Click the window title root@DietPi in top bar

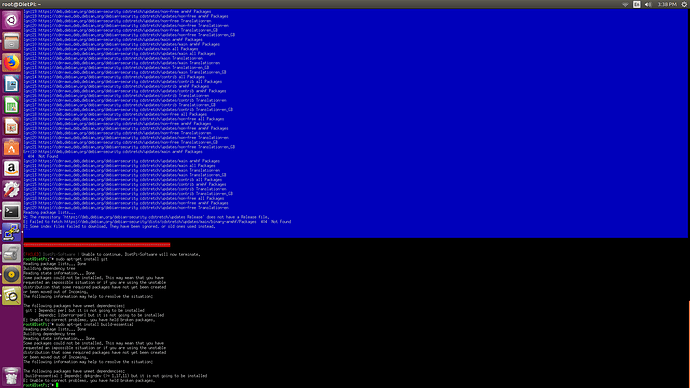pyautogui.click(x=21, y=4)
